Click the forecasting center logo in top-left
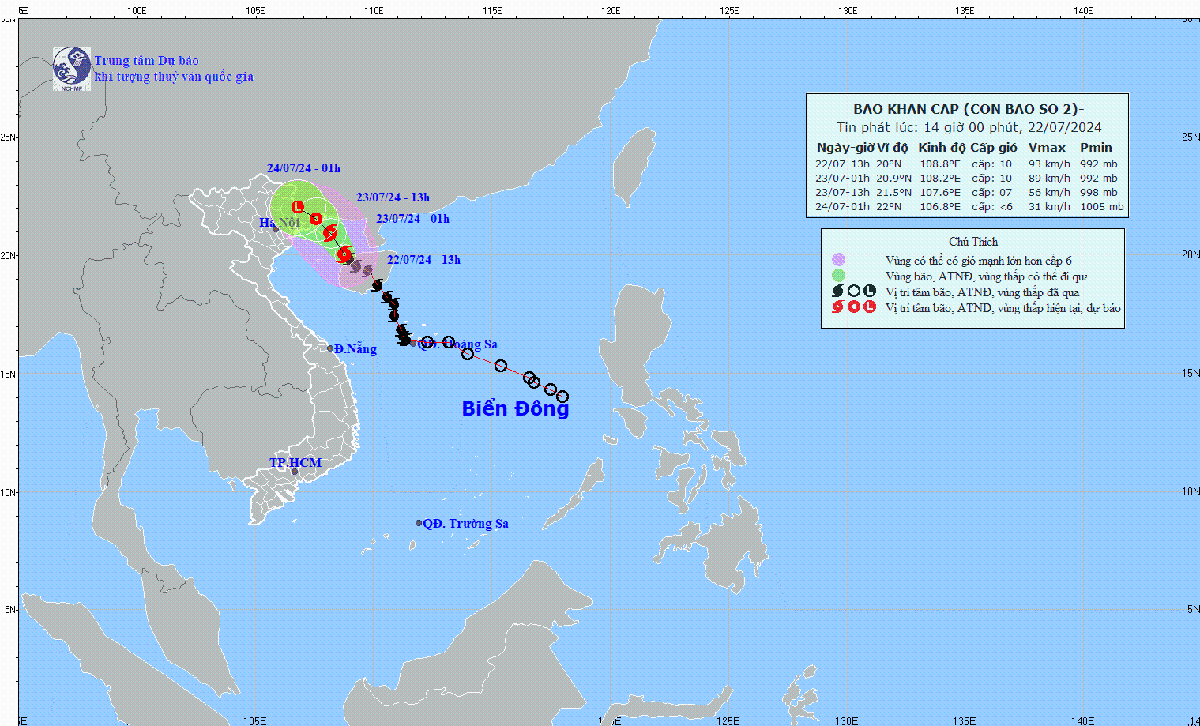The width and height of the screenshot is (1200, 726). coord(71,65)
